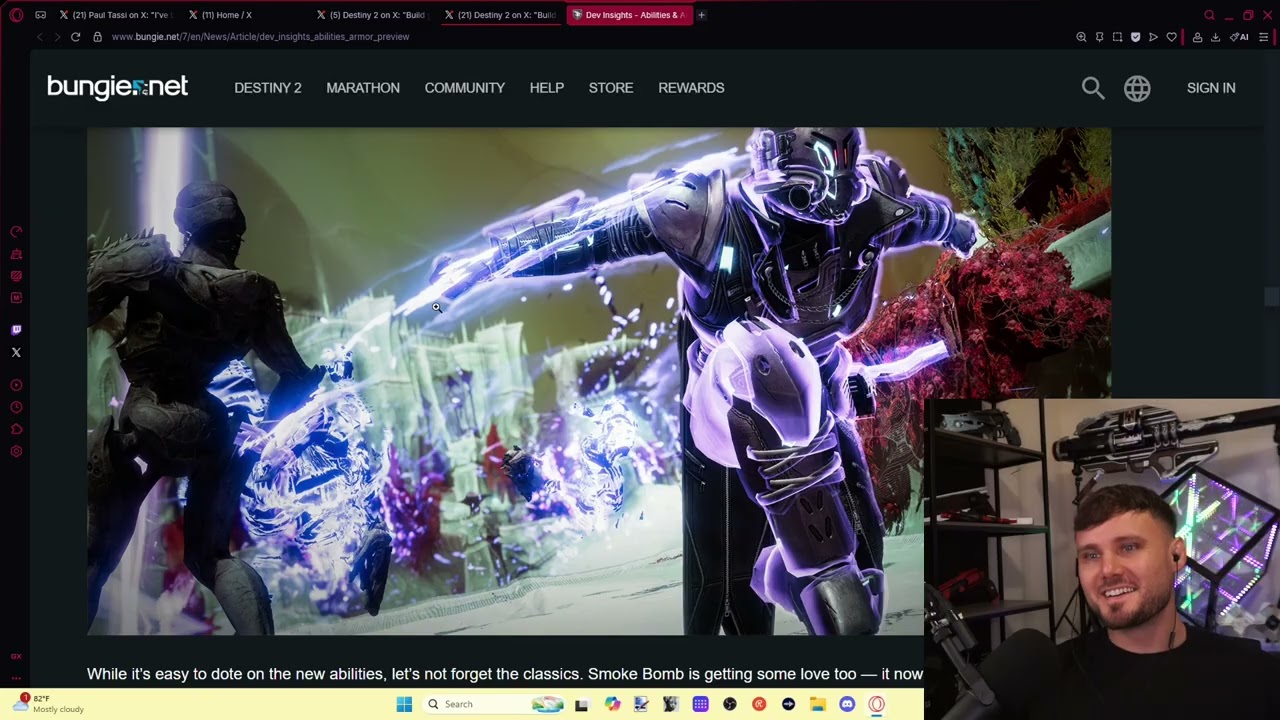This screenshot has width=1280, height=720.
Task: Add page to bookmarks heart icon
Action: point(1171,37)
